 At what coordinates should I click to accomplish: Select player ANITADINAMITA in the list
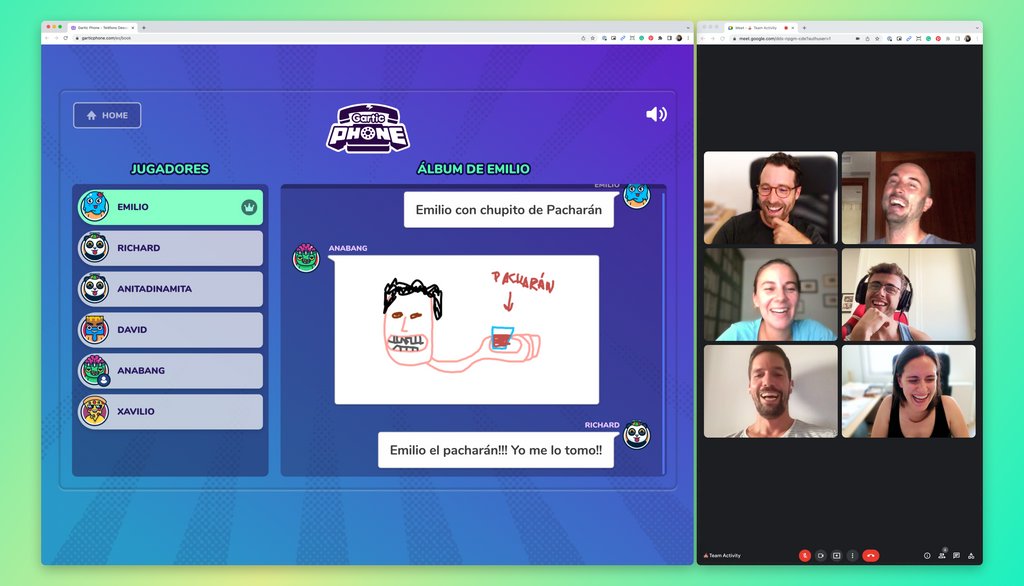click(170, 289)
